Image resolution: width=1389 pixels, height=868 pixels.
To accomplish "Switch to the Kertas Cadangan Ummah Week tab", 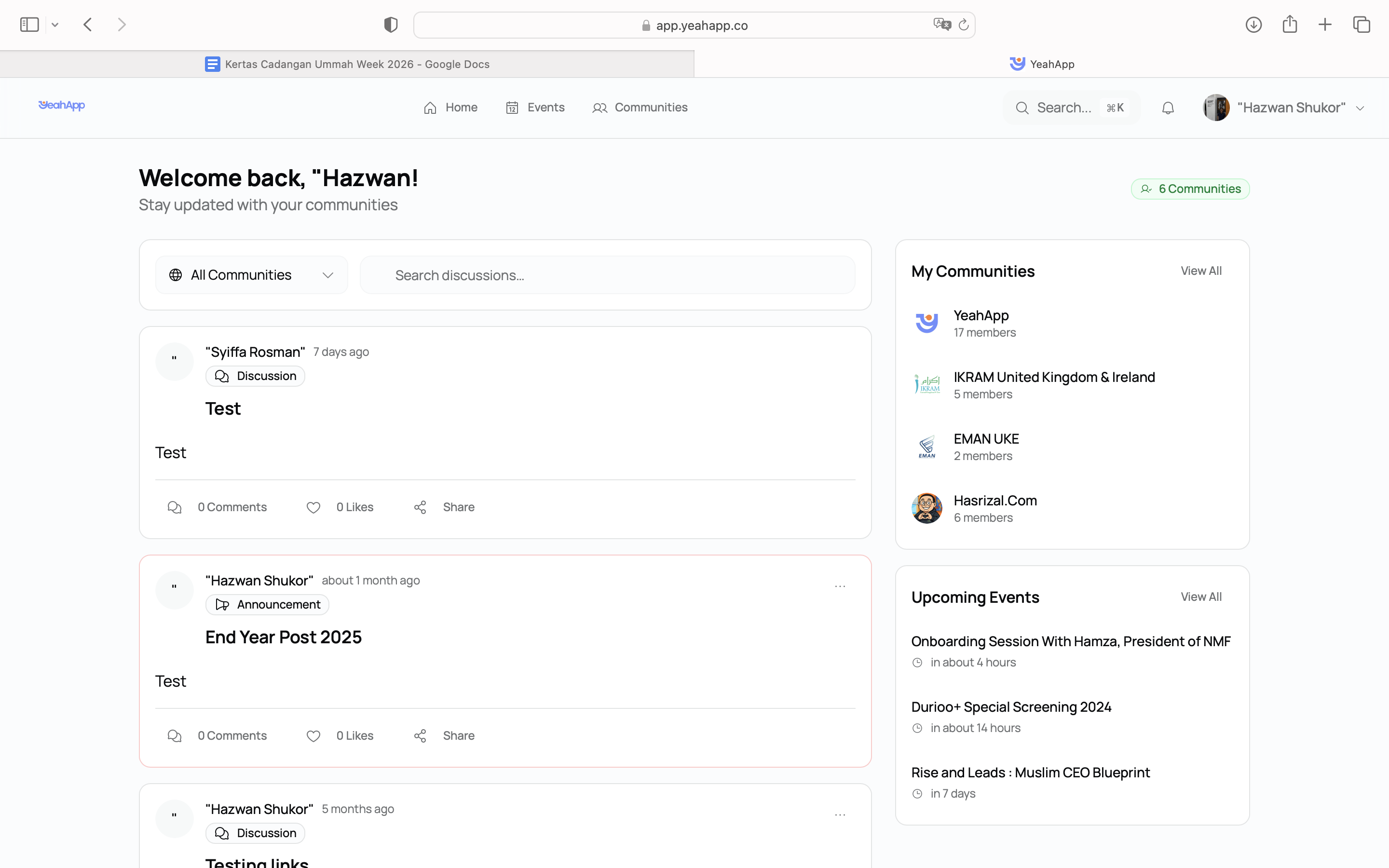I will 356,64.
